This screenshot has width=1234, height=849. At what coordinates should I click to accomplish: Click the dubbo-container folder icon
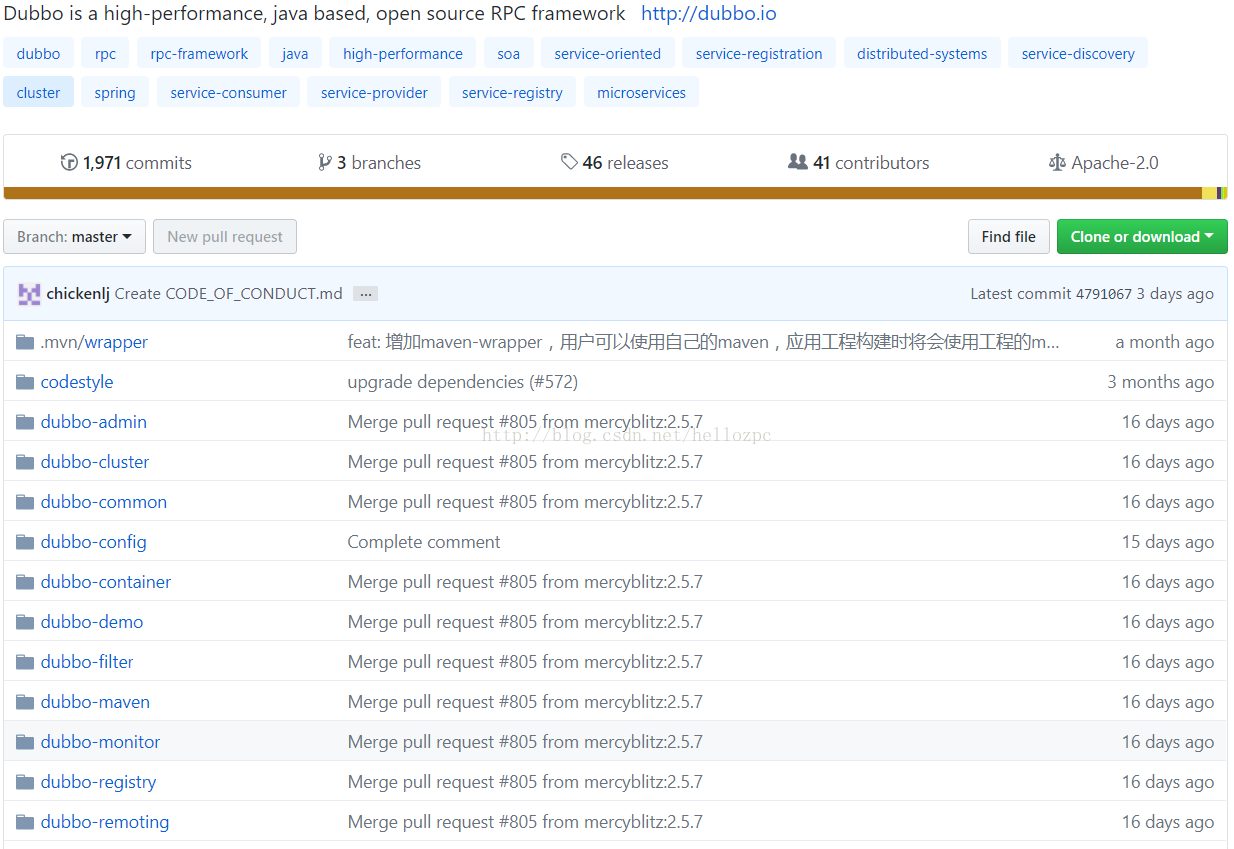tap(25, 582)
